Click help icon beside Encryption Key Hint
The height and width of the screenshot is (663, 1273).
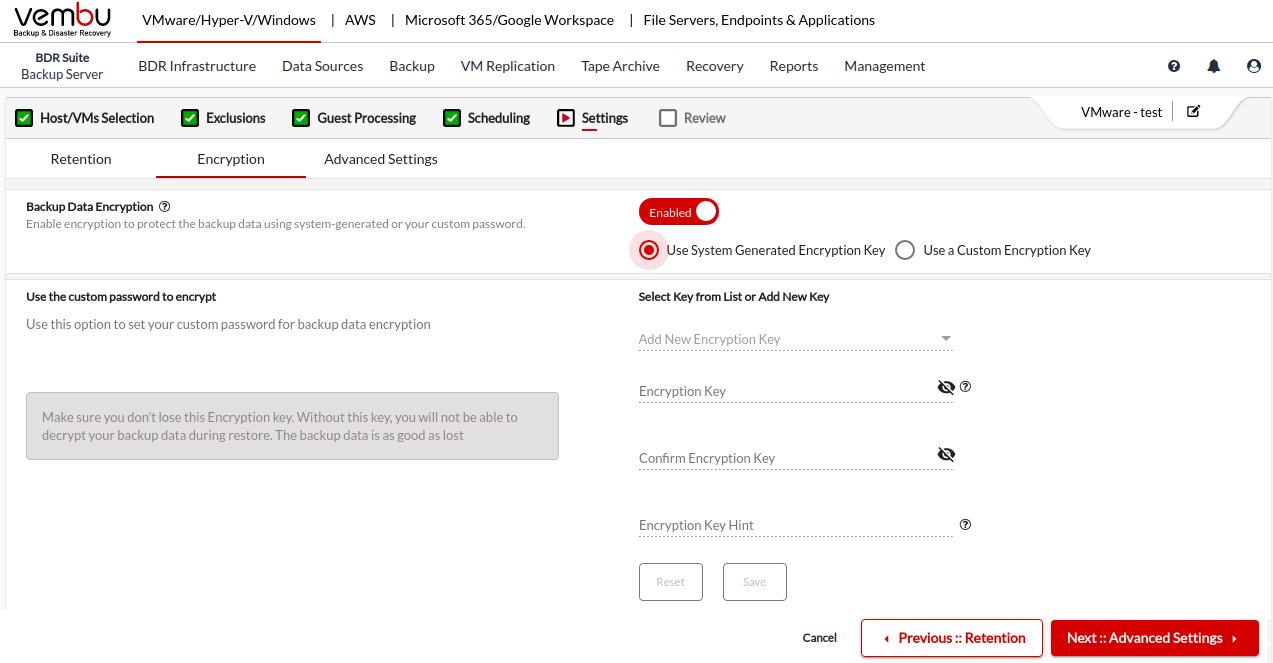[966, 525]
